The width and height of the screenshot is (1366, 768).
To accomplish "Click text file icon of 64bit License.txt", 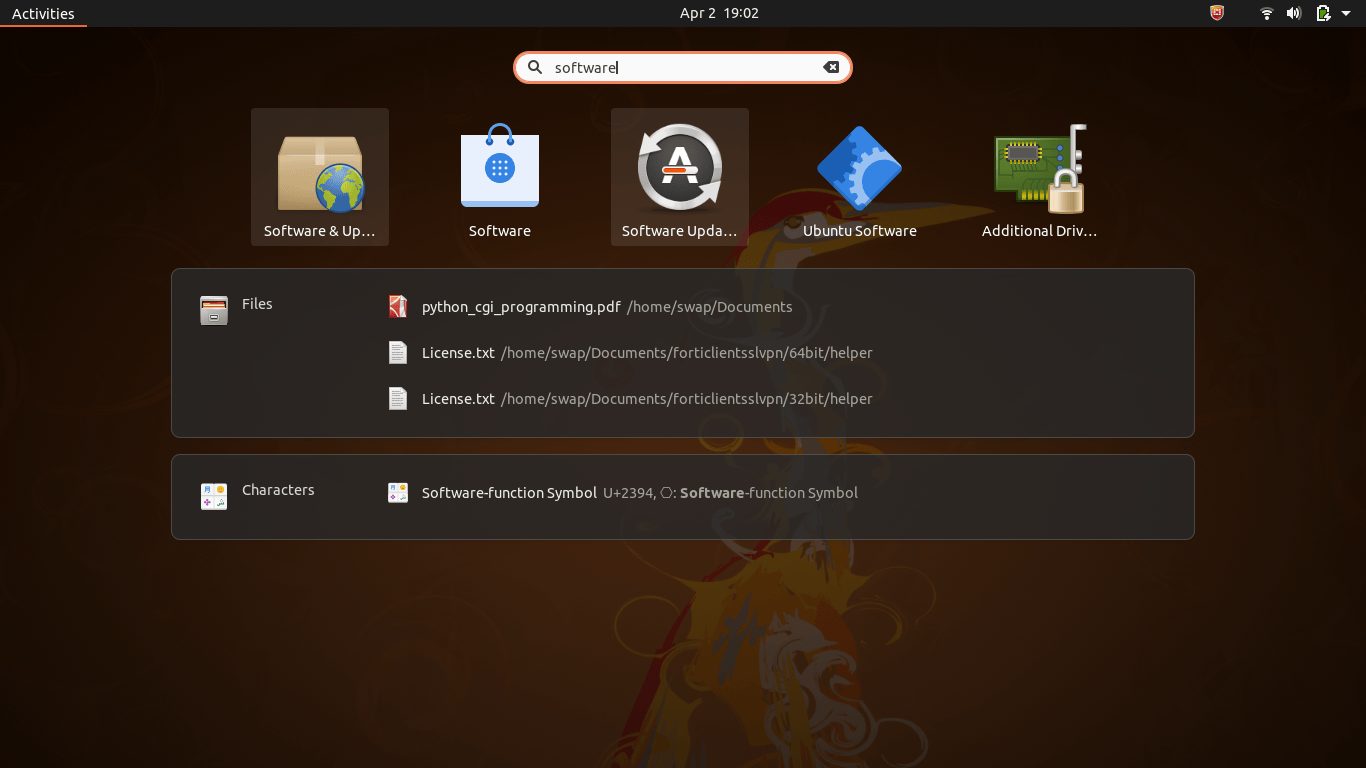I will (398, 353).
